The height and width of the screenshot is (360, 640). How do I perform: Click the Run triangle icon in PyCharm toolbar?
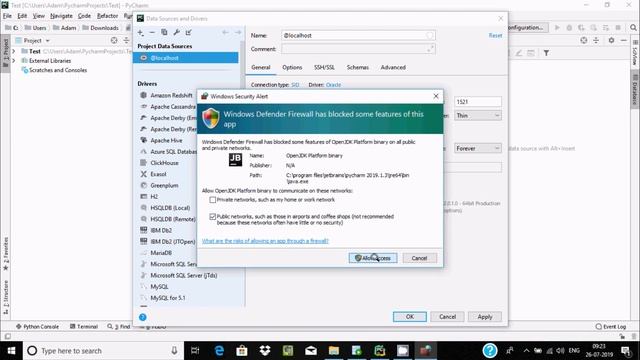[557, 28]
